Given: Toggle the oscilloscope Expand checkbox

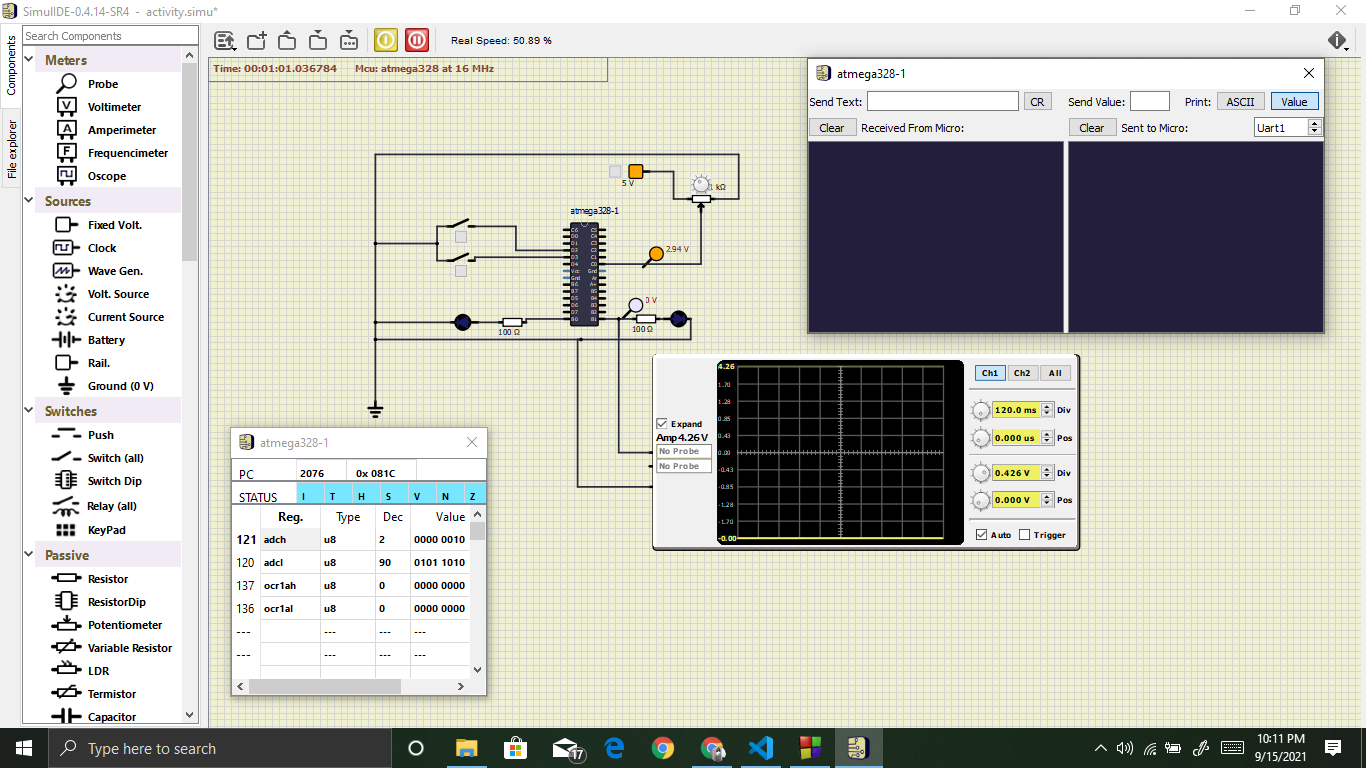Looking at the screenshot, I should [x=661, y=424].
